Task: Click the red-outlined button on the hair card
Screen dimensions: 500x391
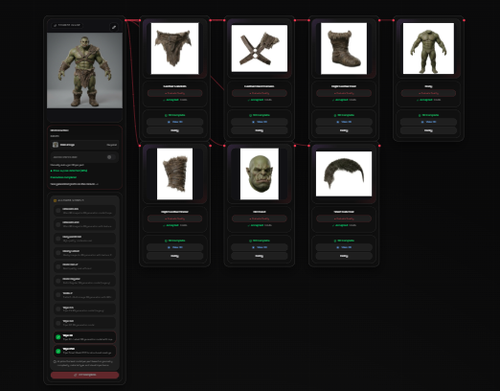Action: 344,219
